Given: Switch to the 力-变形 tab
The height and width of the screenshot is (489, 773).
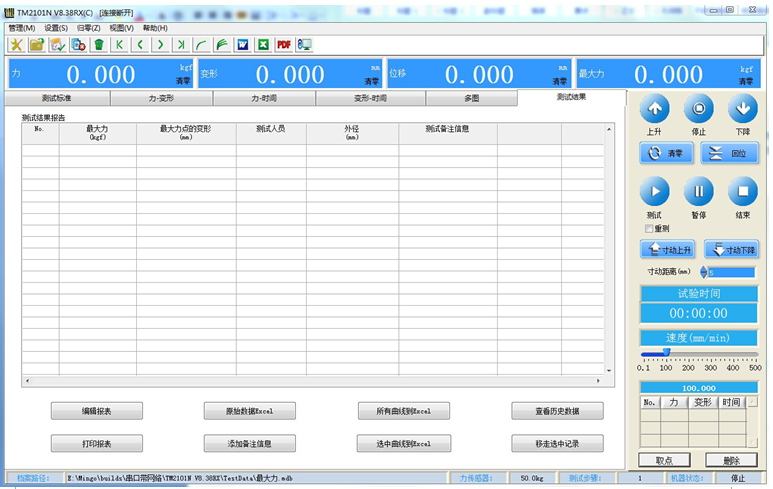Looking at the screenshot, I should tap(161, 98).
